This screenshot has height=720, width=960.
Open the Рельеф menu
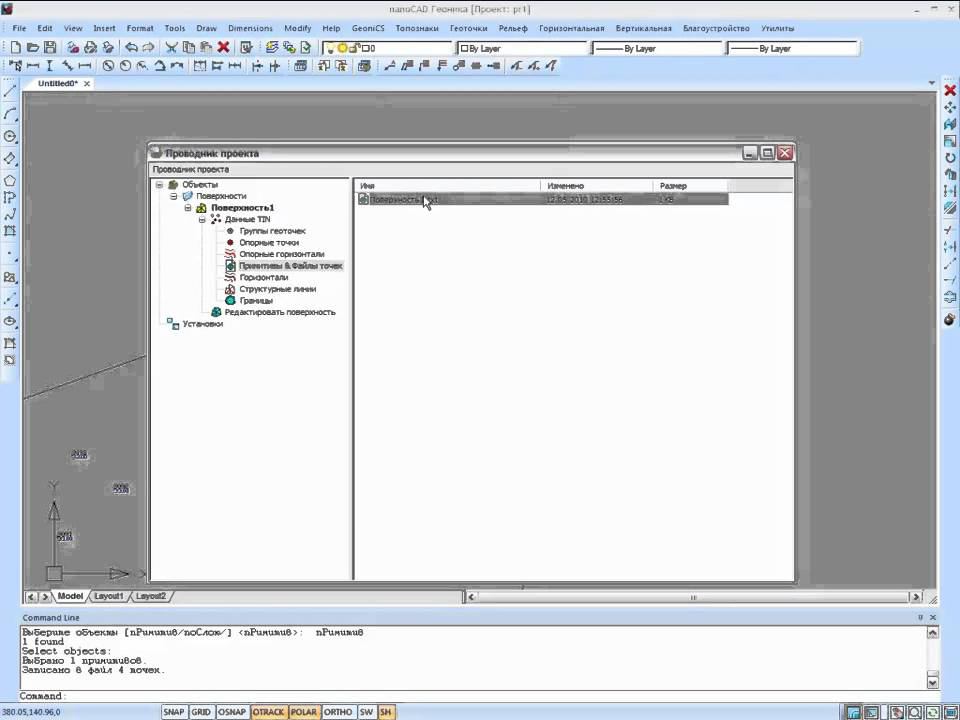tap(512, 28)
